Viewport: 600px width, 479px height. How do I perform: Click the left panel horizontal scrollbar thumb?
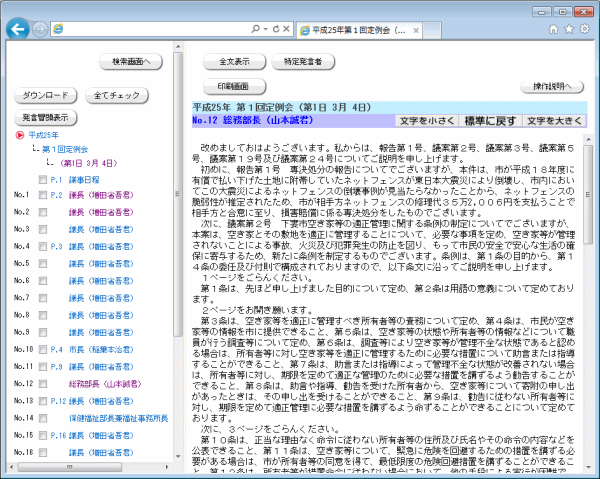click(x=70, y=467)
